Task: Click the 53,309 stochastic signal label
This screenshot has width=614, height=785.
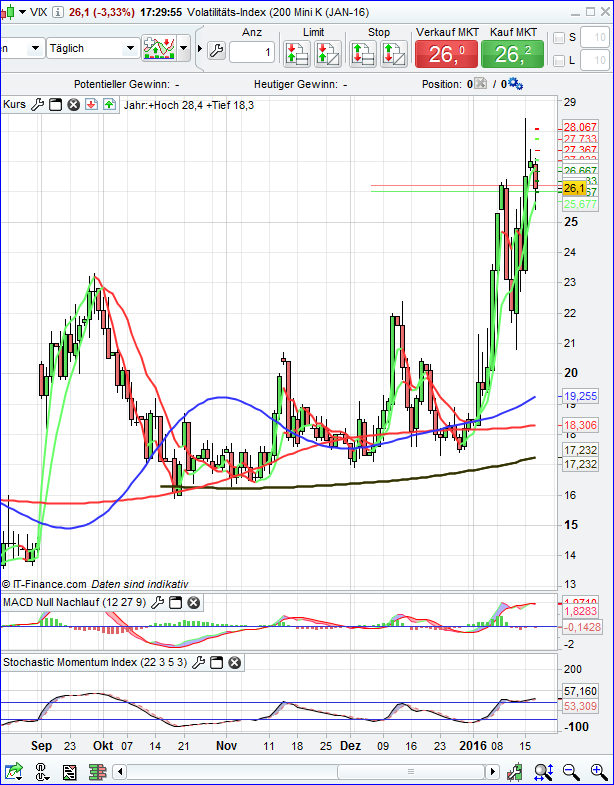Action: click(580, 706)
